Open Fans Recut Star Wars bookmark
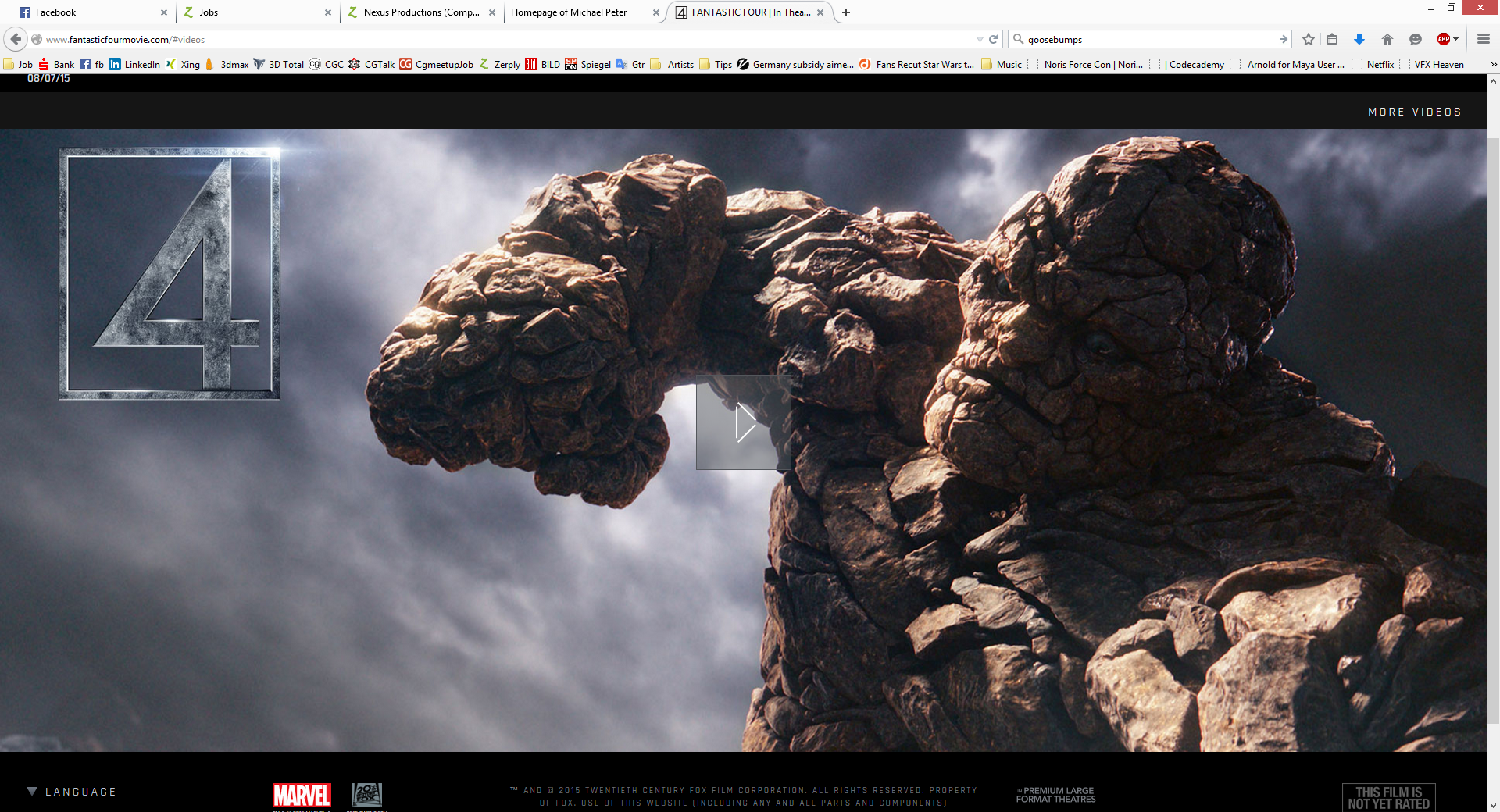1500x812 pixels. tap(917, 64)
